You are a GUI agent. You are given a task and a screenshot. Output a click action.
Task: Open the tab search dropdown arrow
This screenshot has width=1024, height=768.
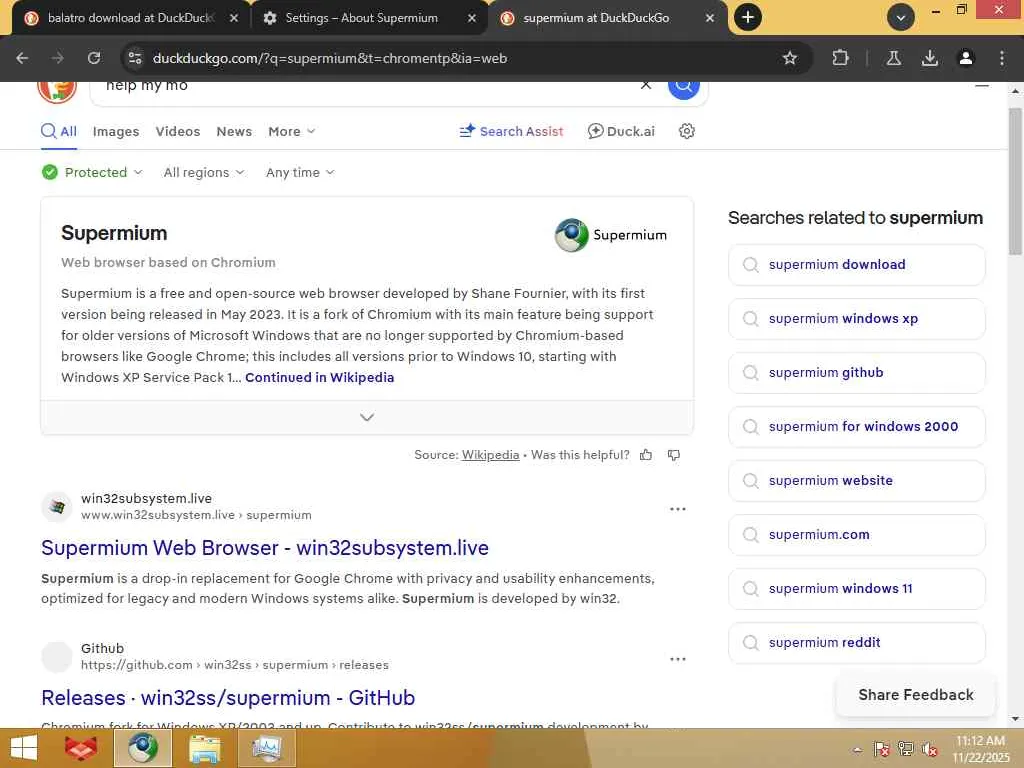(900, 18)
